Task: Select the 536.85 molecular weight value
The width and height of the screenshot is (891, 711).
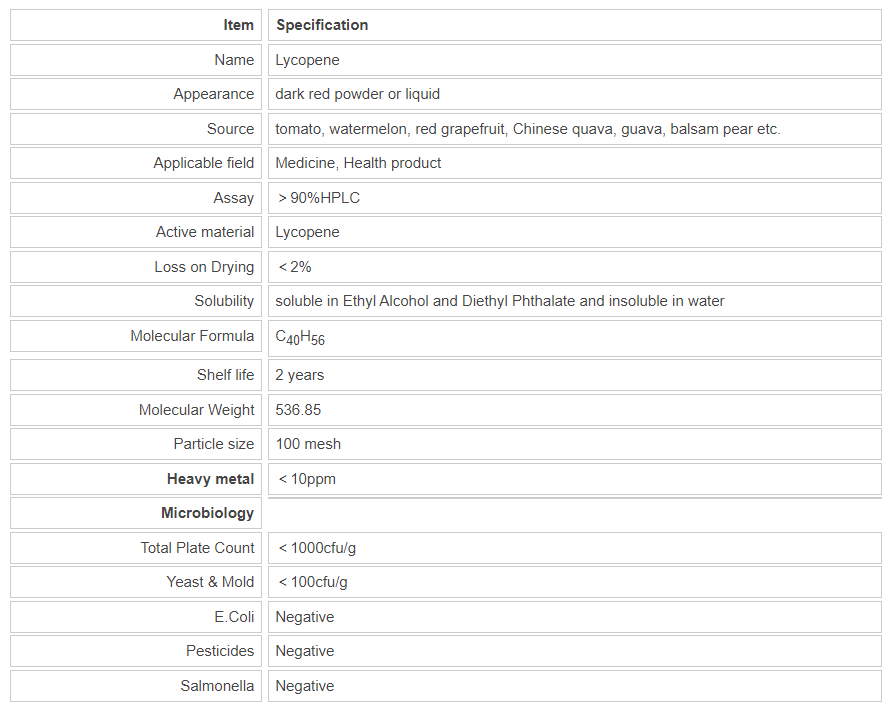Action: tap(298, 410)
